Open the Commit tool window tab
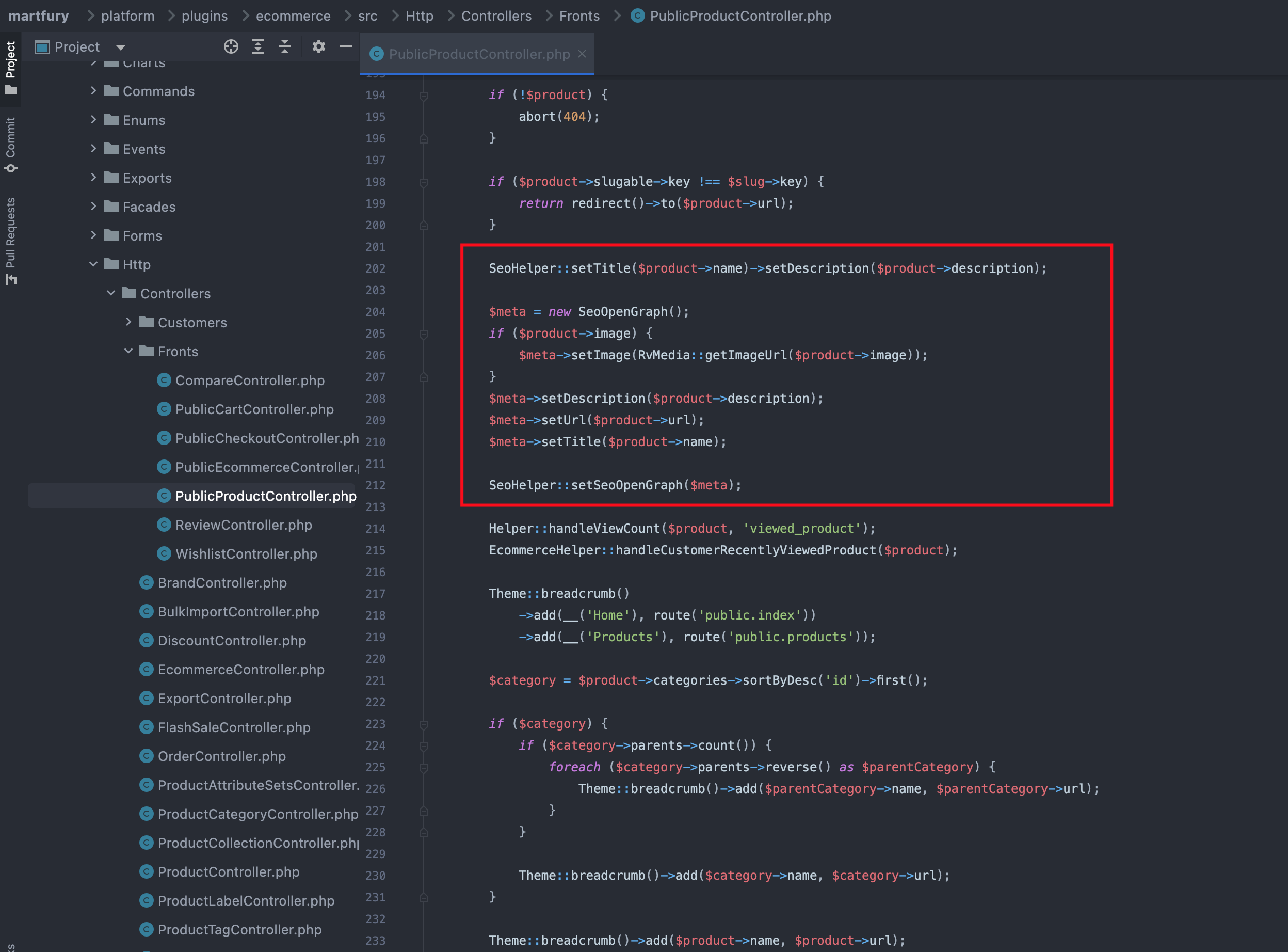This screenshot has height=952, width=1288. tap(10, 145)
